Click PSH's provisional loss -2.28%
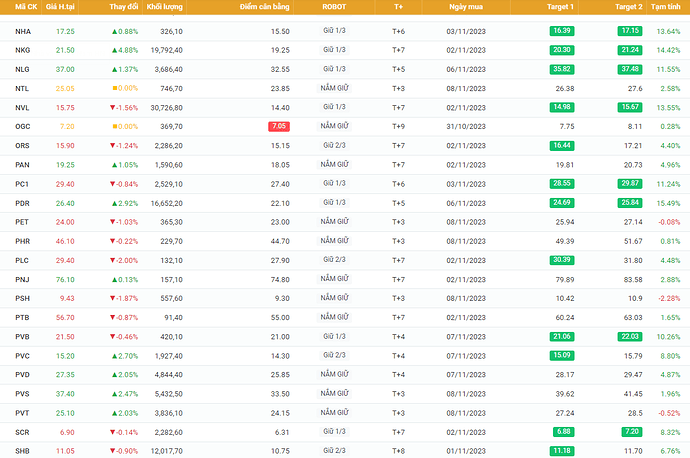Image resolution: width=690 pixels, height=458 pixels. coord(669,298)
